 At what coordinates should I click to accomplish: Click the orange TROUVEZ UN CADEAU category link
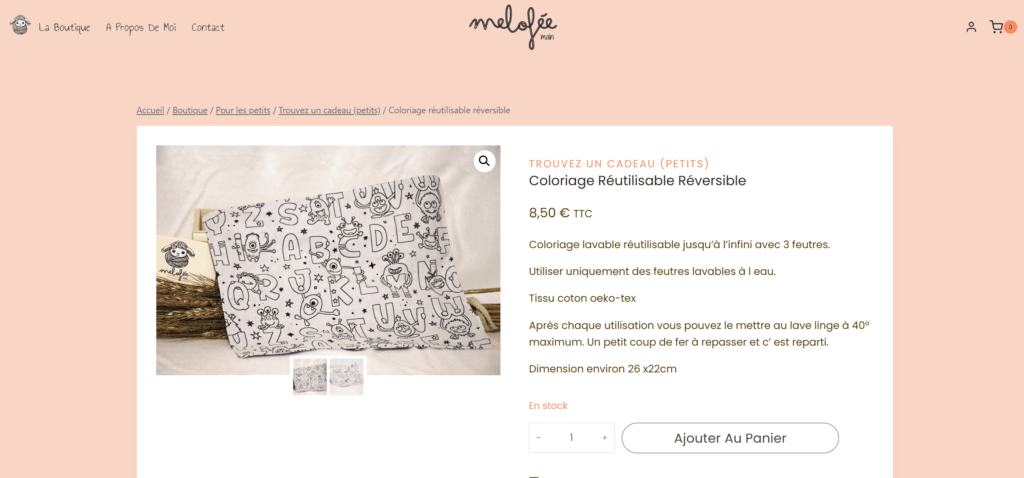(x=619, y=163)
